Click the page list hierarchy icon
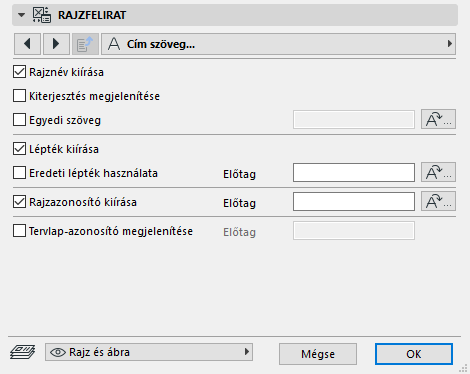This screenshot has width=470, height=374. pos(85,44)
